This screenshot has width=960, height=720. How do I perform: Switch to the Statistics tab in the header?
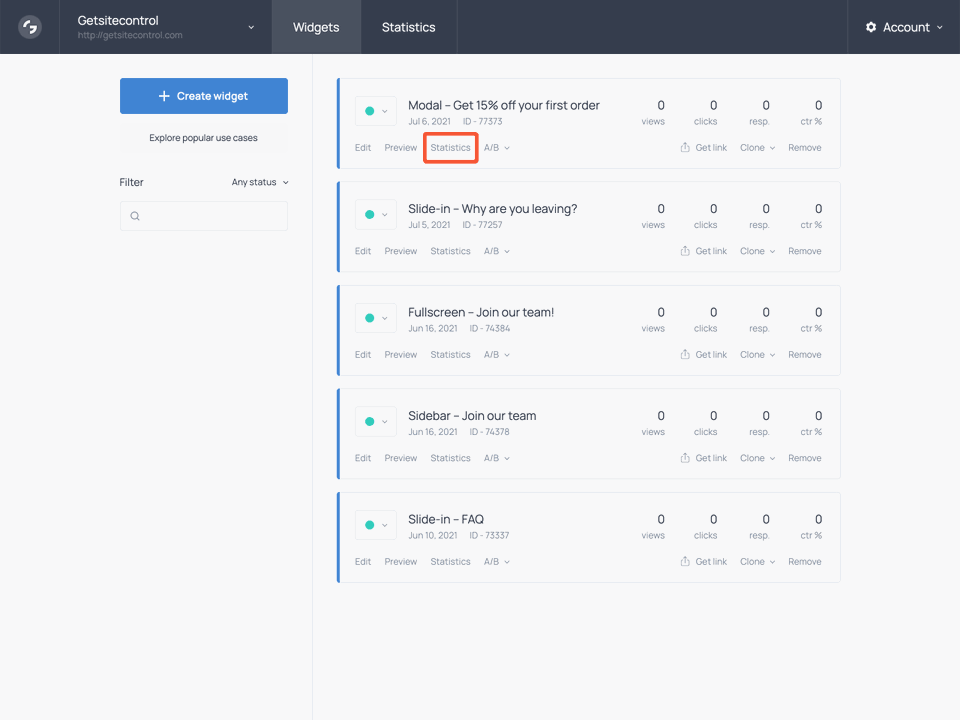408,27
